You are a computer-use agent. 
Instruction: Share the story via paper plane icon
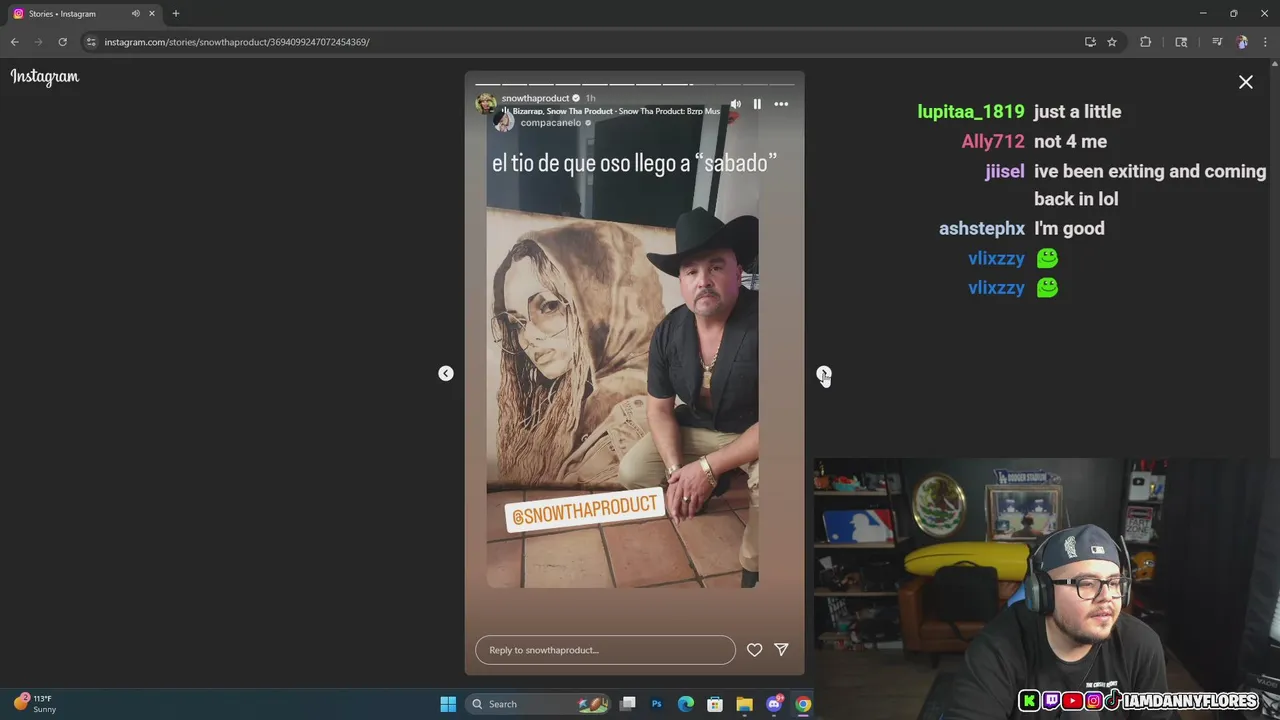coord(781,650)
